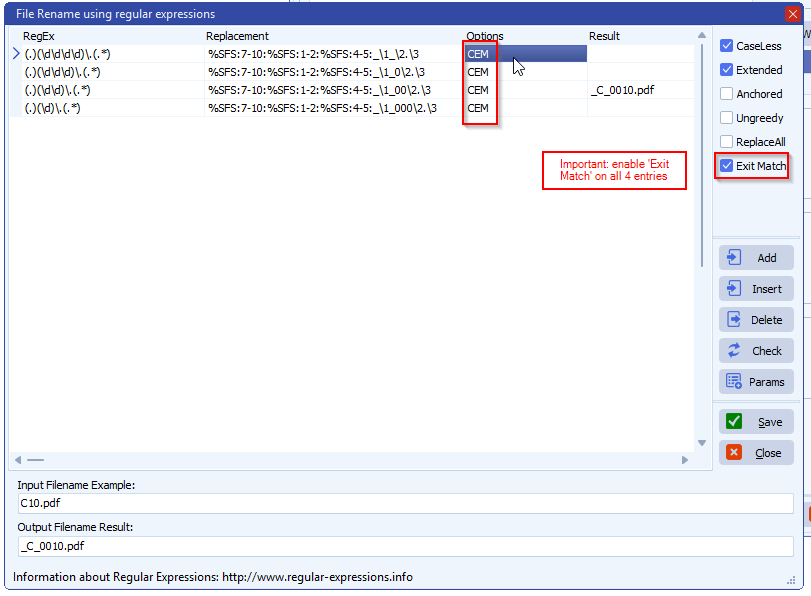
Task: Click the green checkmark Save icon
Action: click(x=734, y=421)
